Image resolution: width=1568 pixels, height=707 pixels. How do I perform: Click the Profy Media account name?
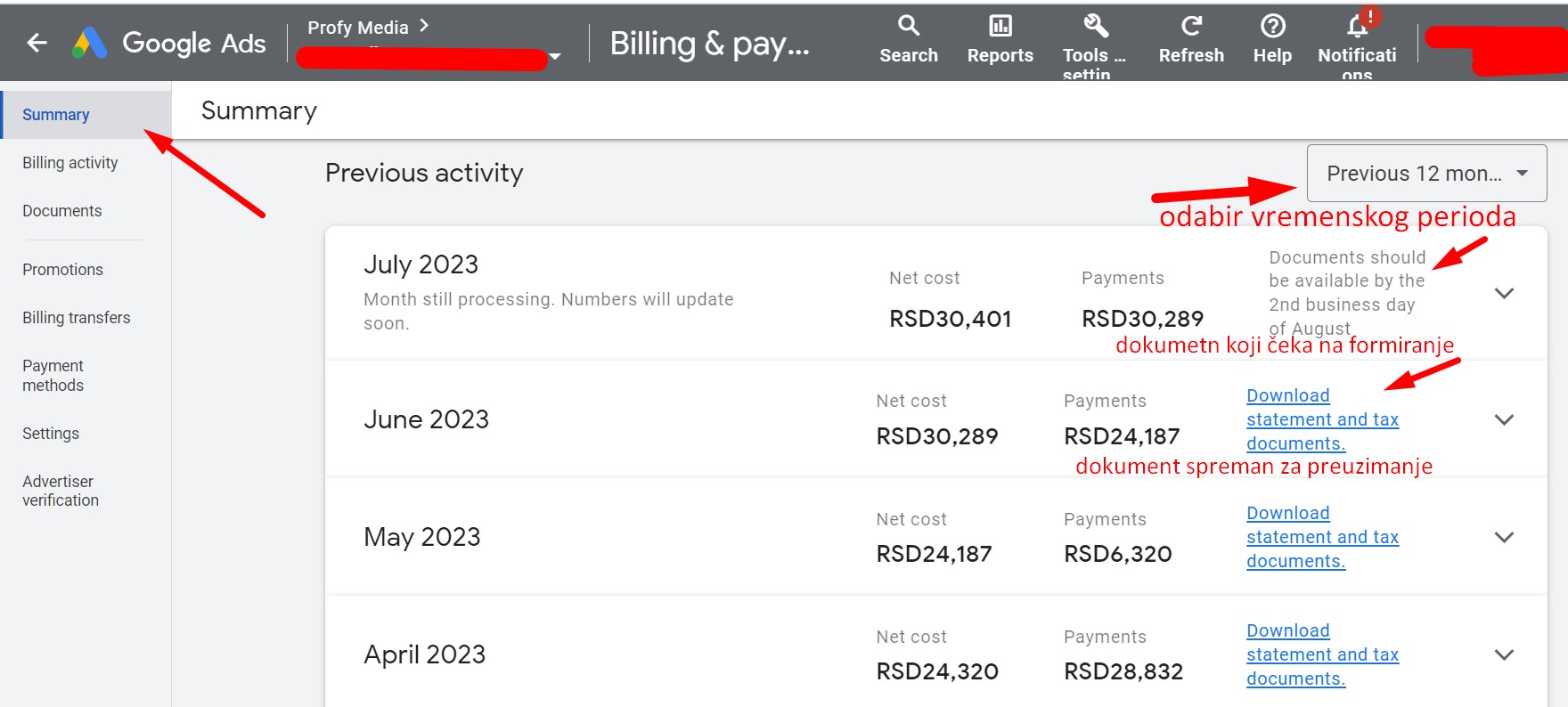pos(358,28)
